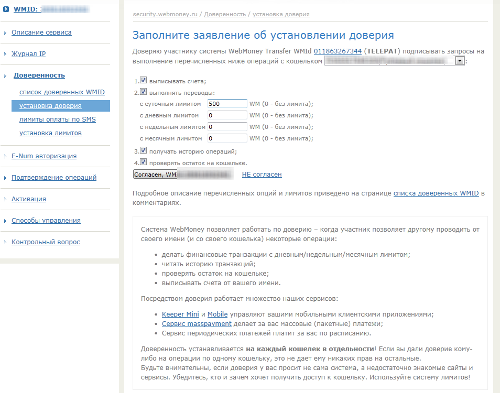Expand arrow beside 'Способы управления'
The image size is (500, 393).
[x=5, y=221]
